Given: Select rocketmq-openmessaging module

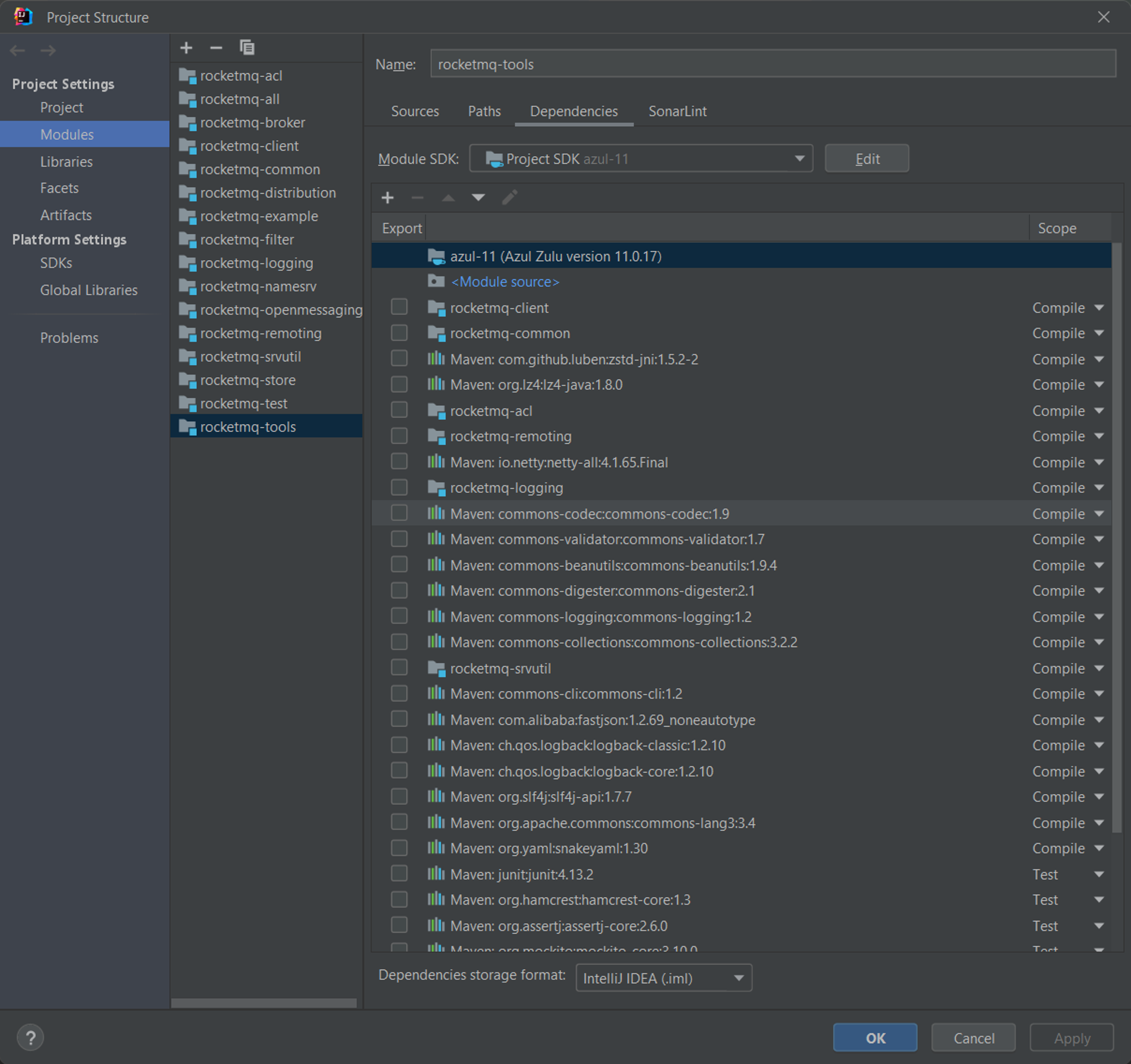Looking at the screenshot, I should pyautogui.click(x=266, y=310).
